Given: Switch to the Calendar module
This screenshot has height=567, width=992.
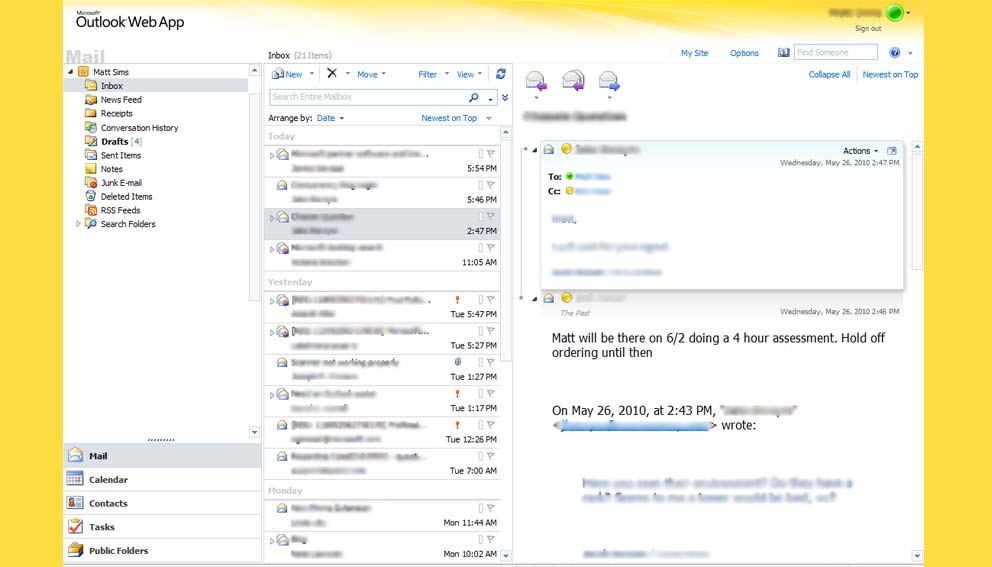Looking at the screenshot, I should point(162,480).
